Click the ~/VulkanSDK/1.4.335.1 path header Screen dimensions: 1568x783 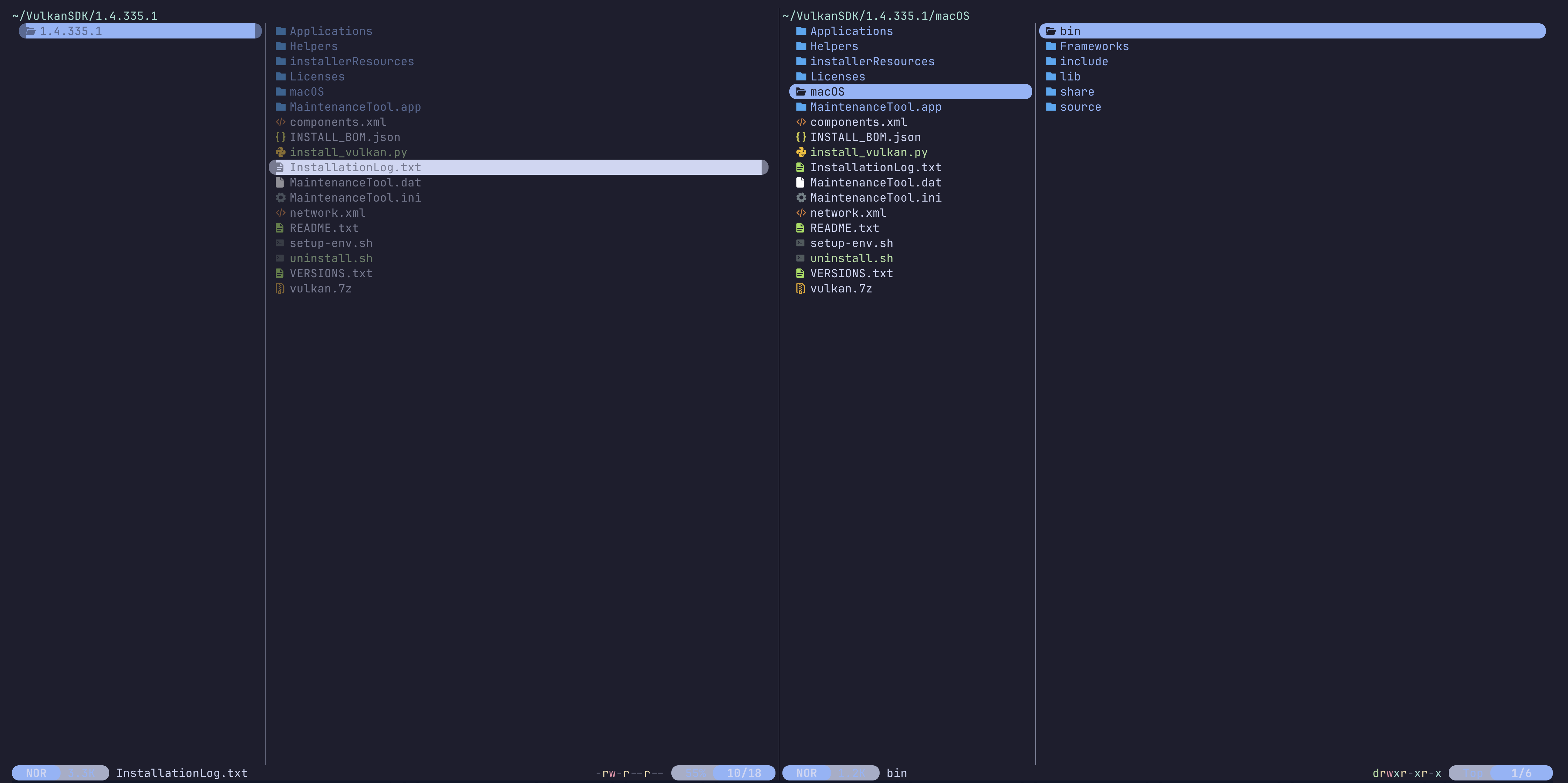(x=84, y=16)
